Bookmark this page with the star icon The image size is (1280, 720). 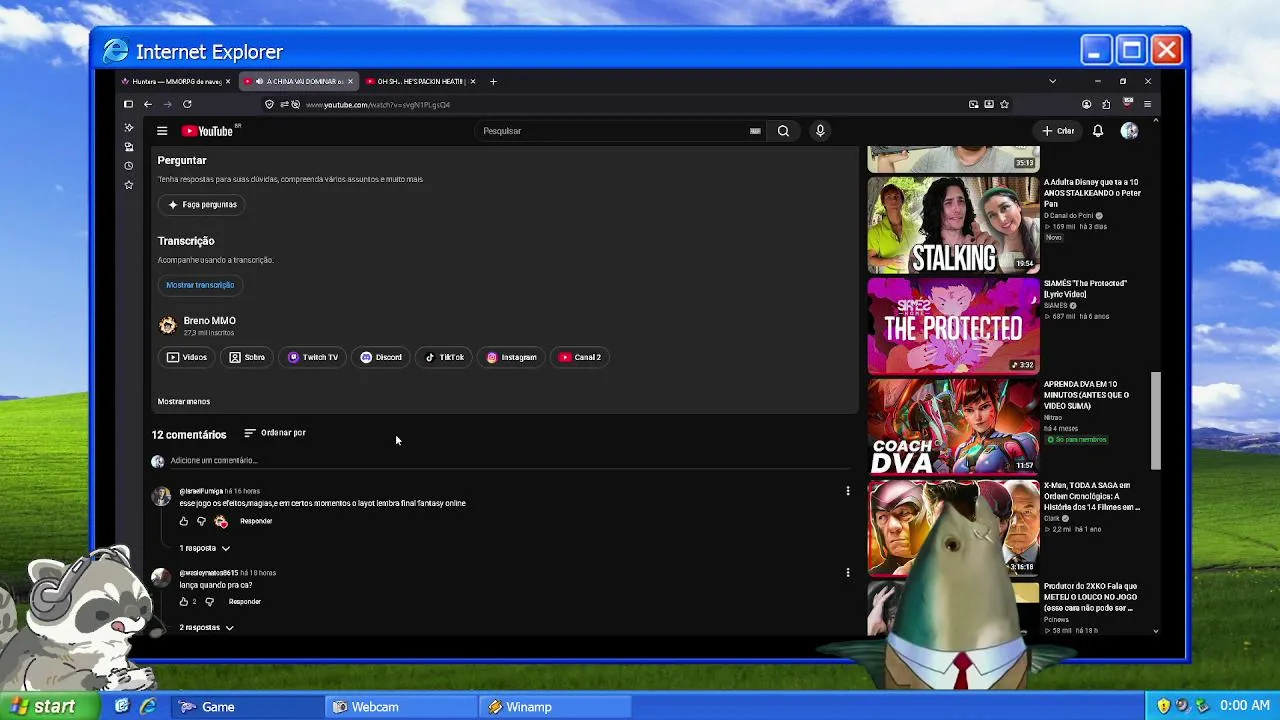coord(1005,104)
